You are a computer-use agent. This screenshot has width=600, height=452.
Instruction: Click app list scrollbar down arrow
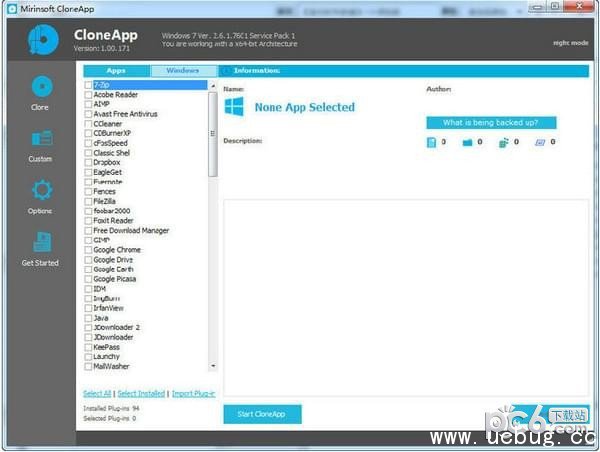pyautogui.click(x=213, y=366)
